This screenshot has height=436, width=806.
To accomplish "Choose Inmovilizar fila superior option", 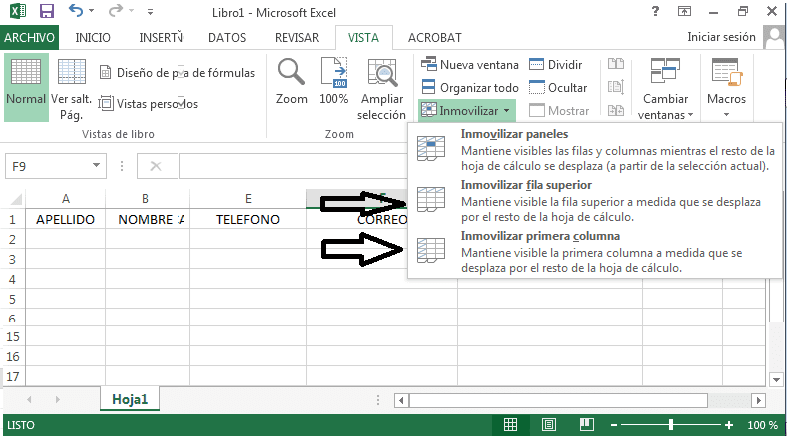I will pos(595,201).
